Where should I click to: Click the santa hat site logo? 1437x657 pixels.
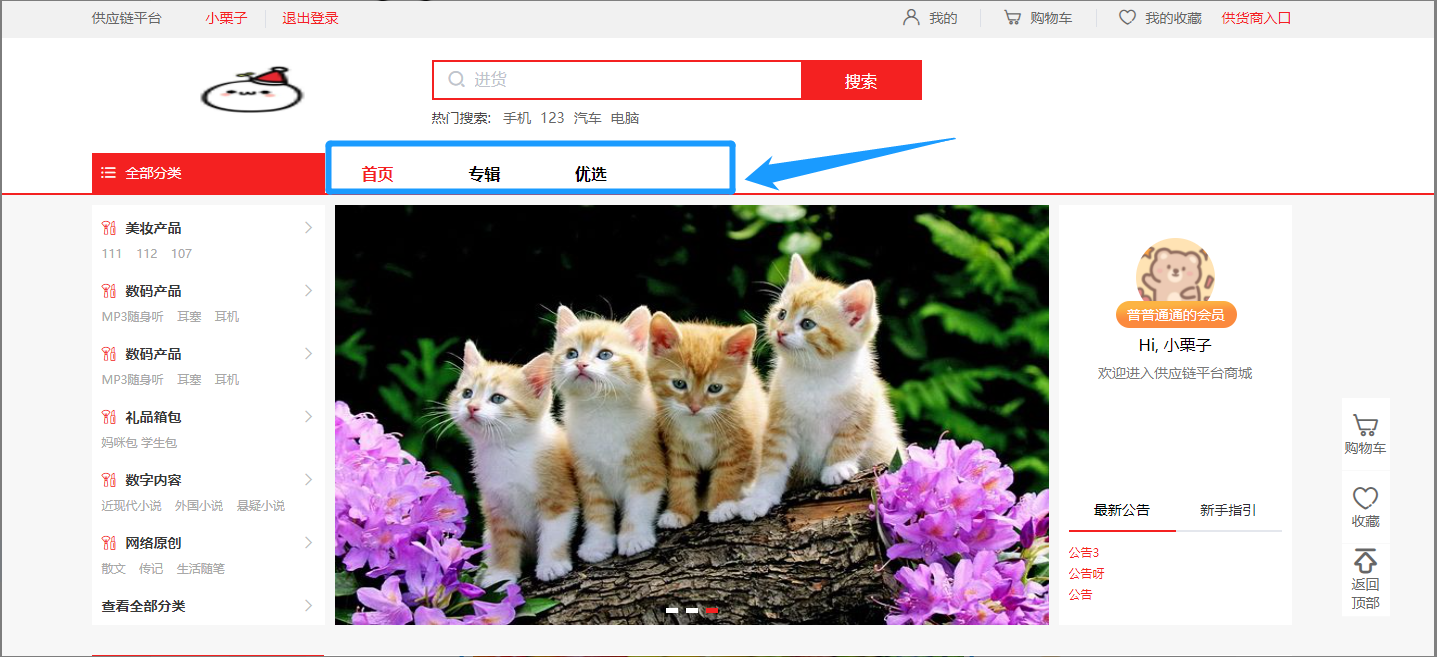click(252, 90)
